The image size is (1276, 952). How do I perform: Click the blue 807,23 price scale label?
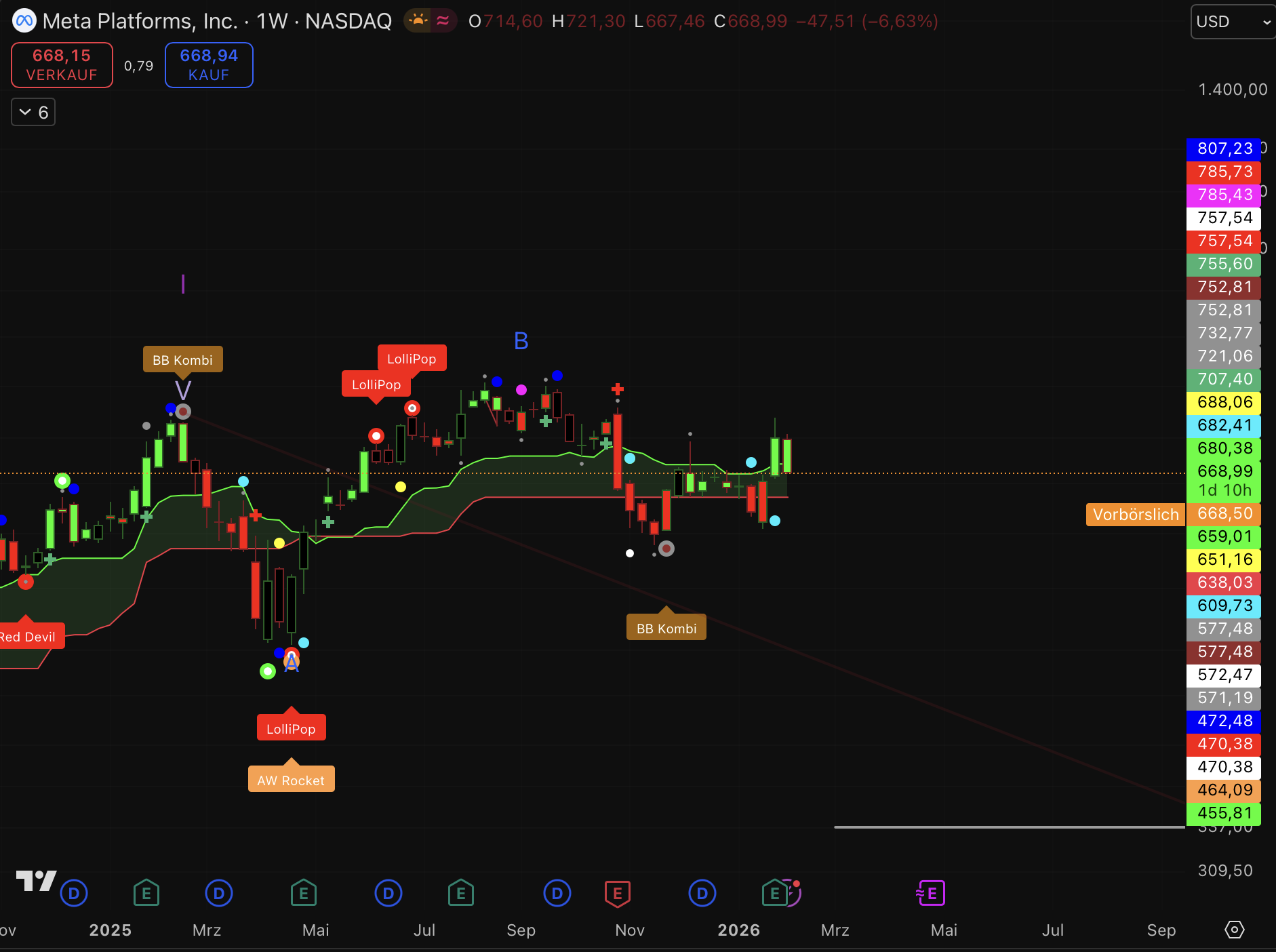click(x=1224, y=148)
